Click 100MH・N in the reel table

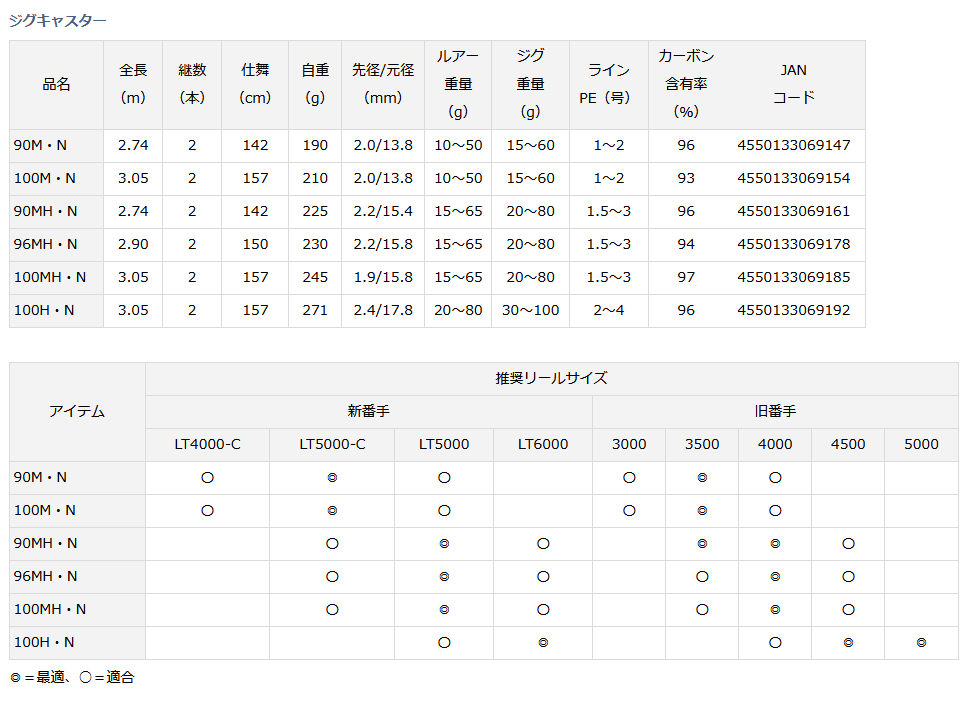tap(50, 609)
